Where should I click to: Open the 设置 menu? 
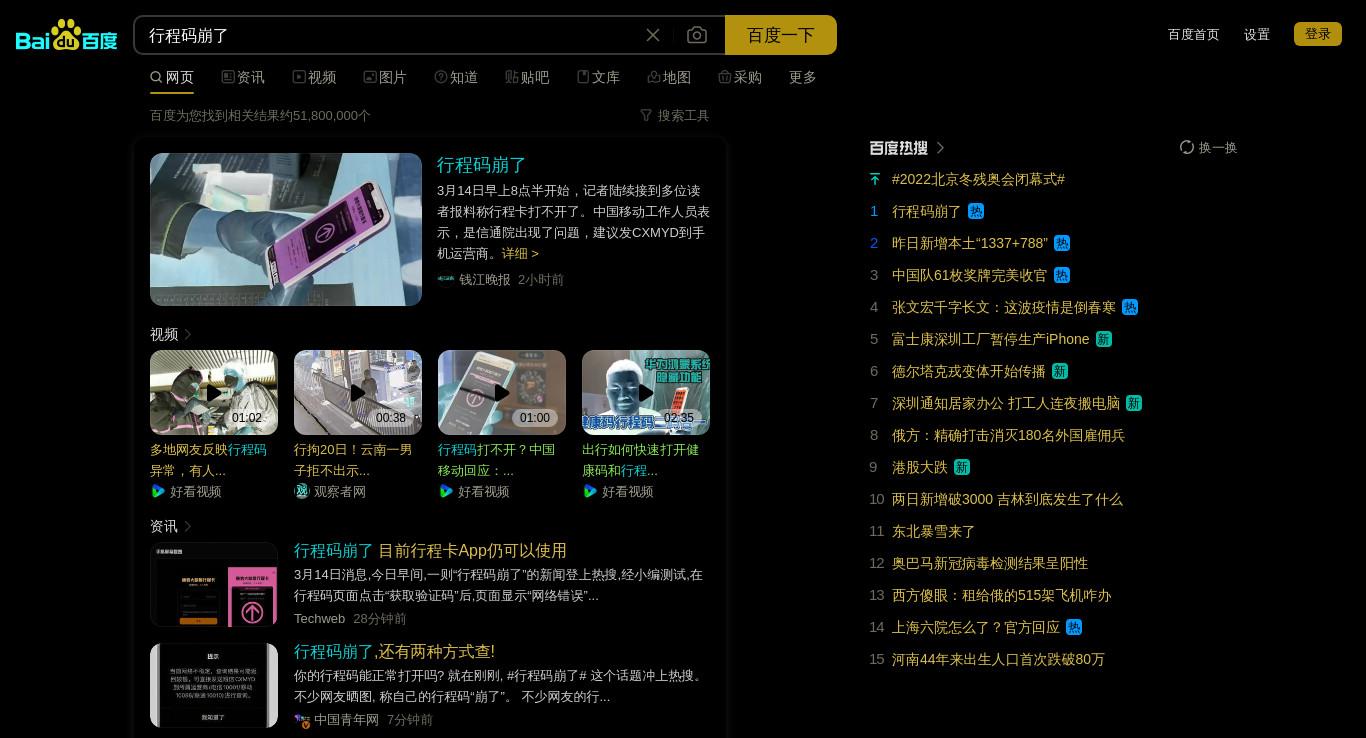click(1257, 34)
